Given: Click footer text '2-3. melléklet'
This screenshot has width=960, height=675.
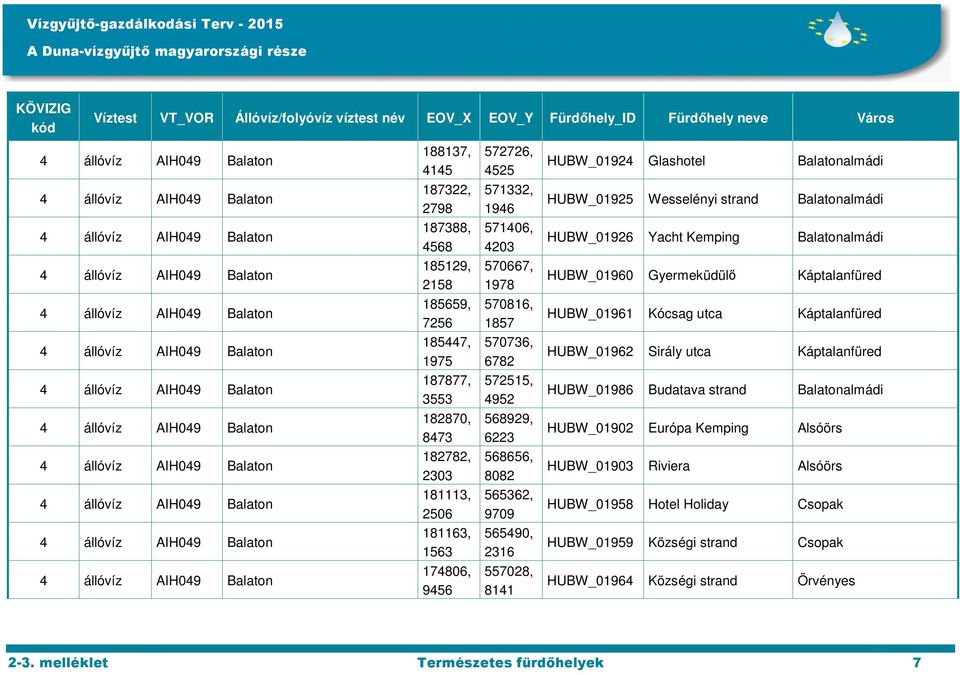Looking at the screenshot, I should [x=58, y=662].
